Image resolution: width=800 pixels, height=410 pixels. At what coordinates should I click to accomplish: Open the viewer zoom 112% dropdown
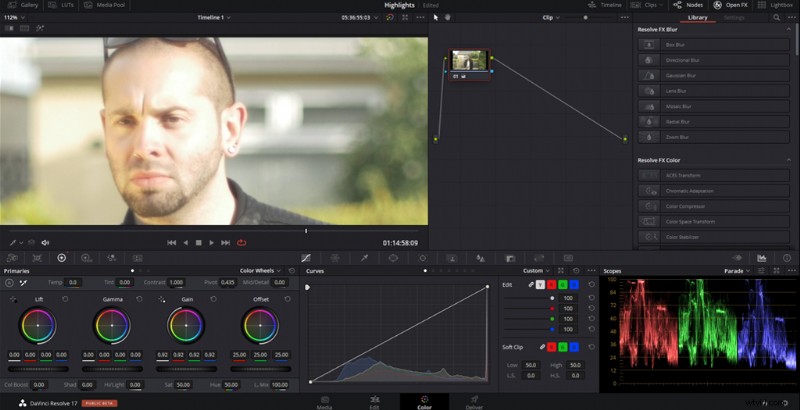point(14,17)
